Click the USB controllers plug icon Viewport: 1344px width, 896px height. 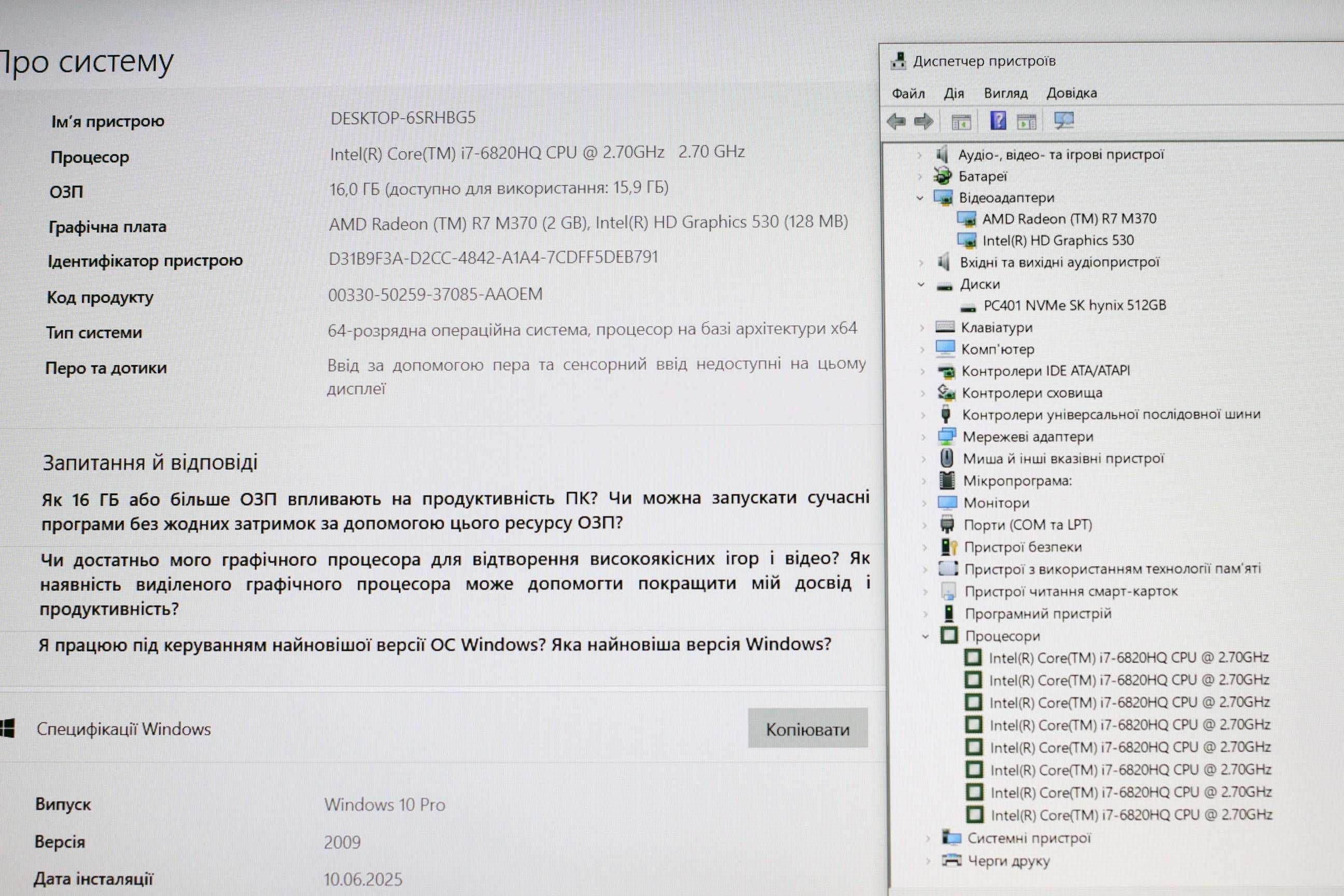point(946,414)
